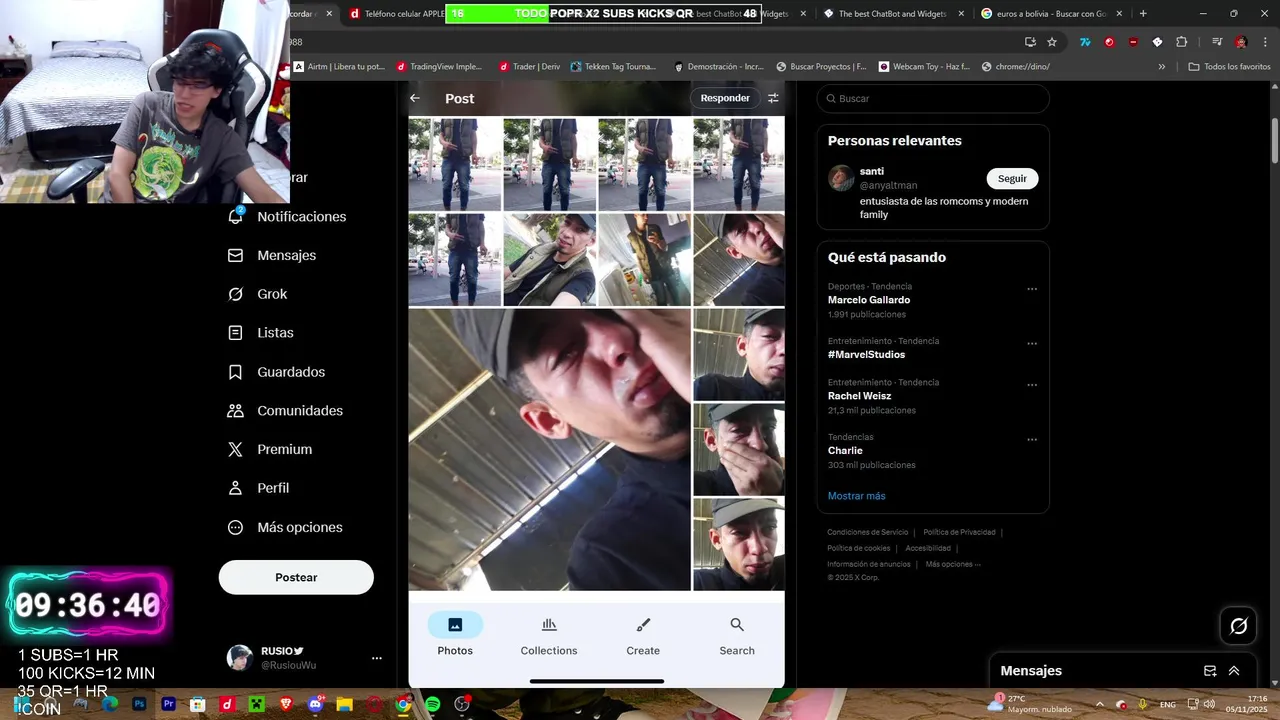This screenshot has width=1280, height=720.
Task: Open the large crying selfie photo
Action: (x=549, y=449)
